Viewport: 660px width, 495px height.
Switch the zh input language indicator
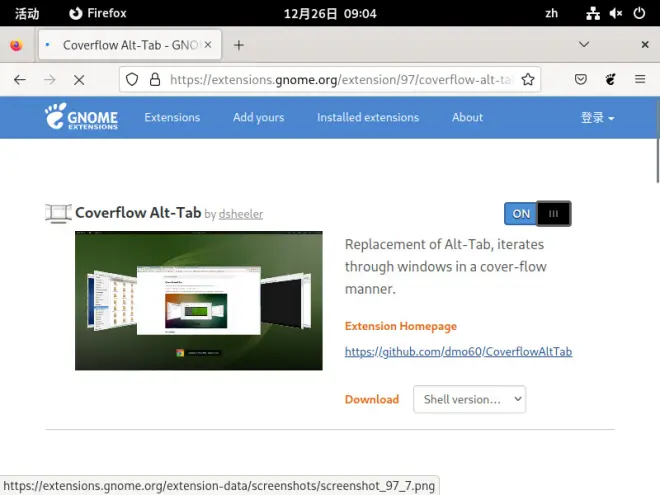(x=551, y=13)
